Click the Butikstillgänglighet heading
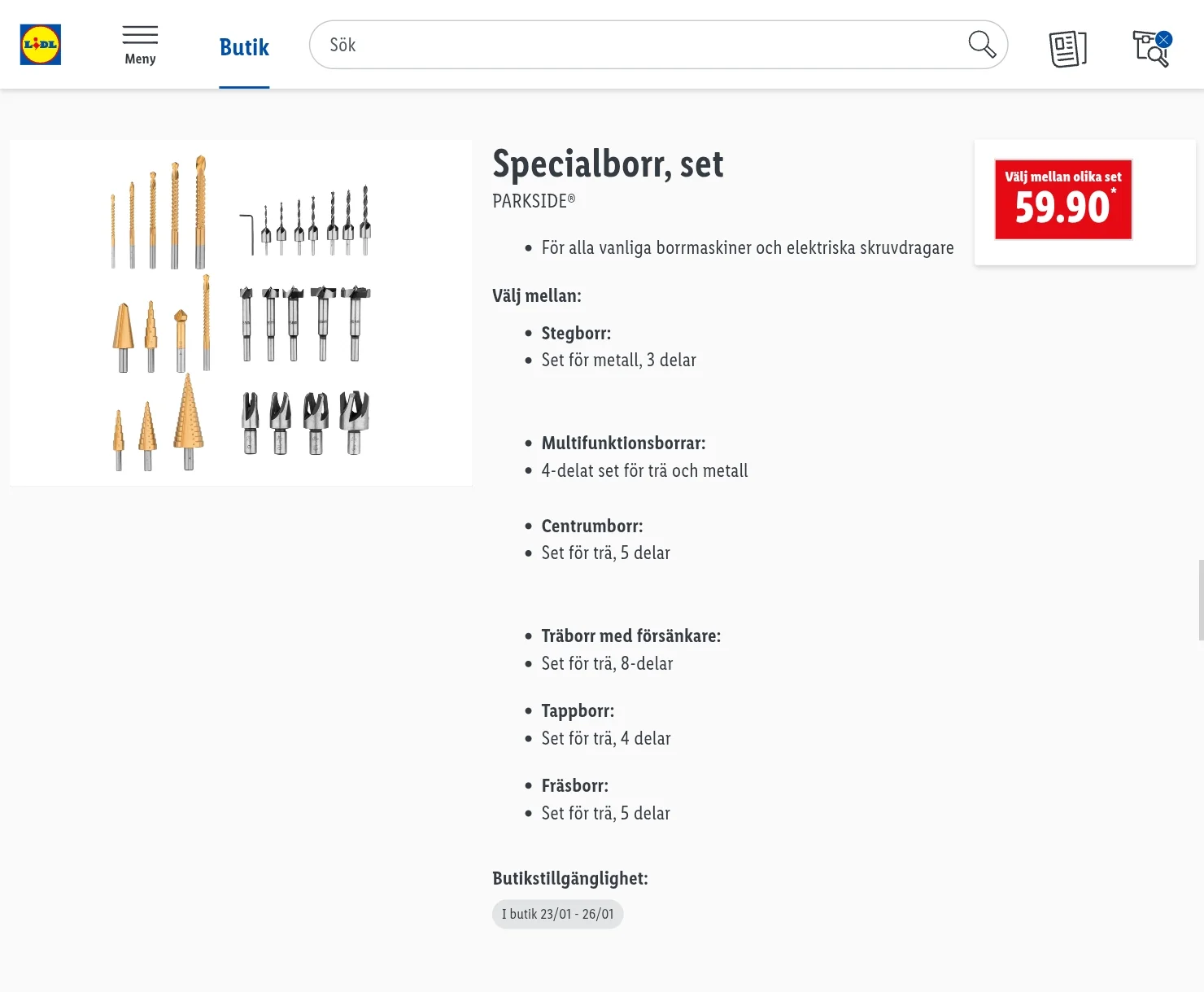The height and width of the screenshot is (992, 1204). tap(570, 878)
